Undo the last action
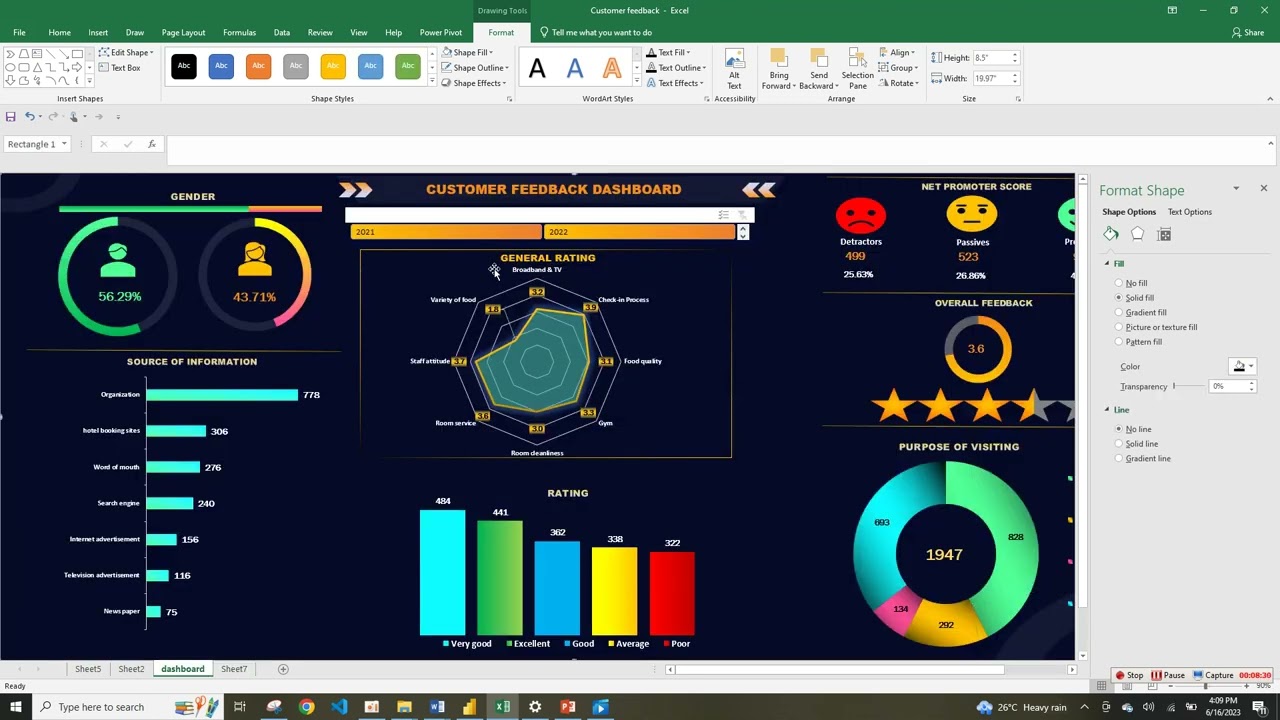Image resolution: width=1280 pixels, height=720 pixels. point(30,117)
